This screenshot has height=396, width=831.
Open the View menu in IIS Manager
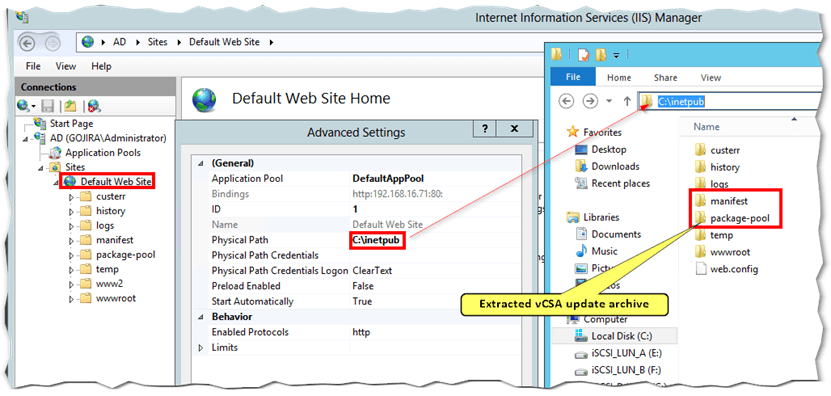click(x=66, y=66)
